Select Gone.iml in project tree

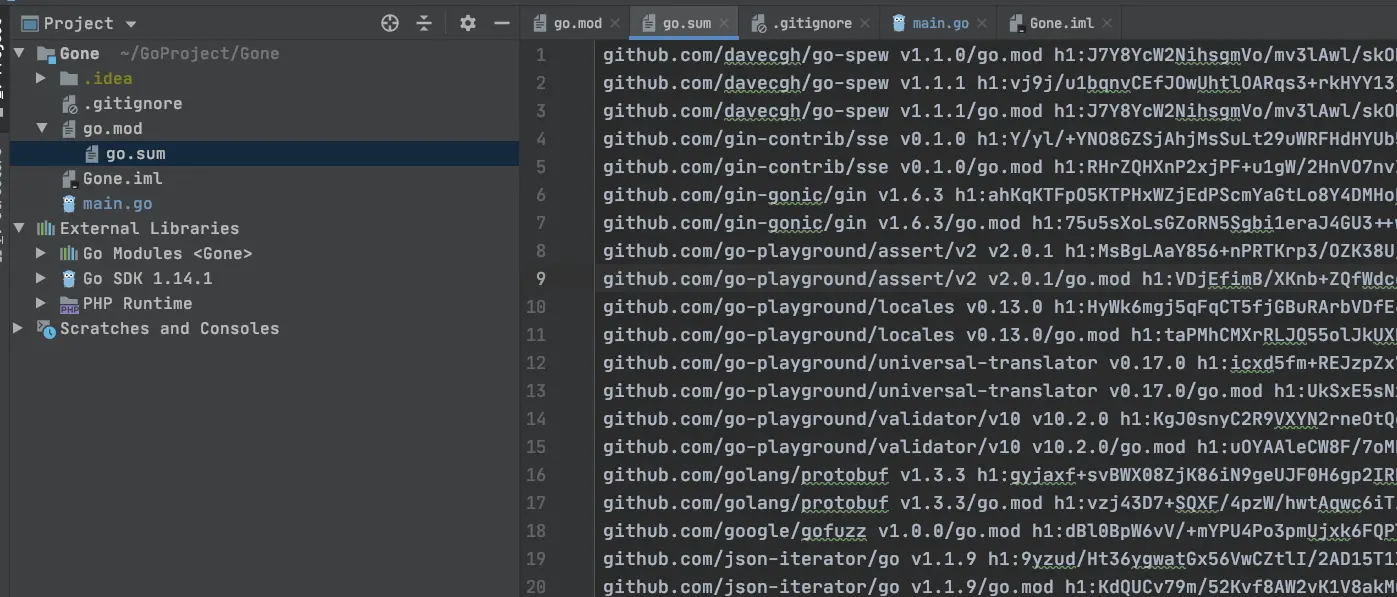pos(122,179)
